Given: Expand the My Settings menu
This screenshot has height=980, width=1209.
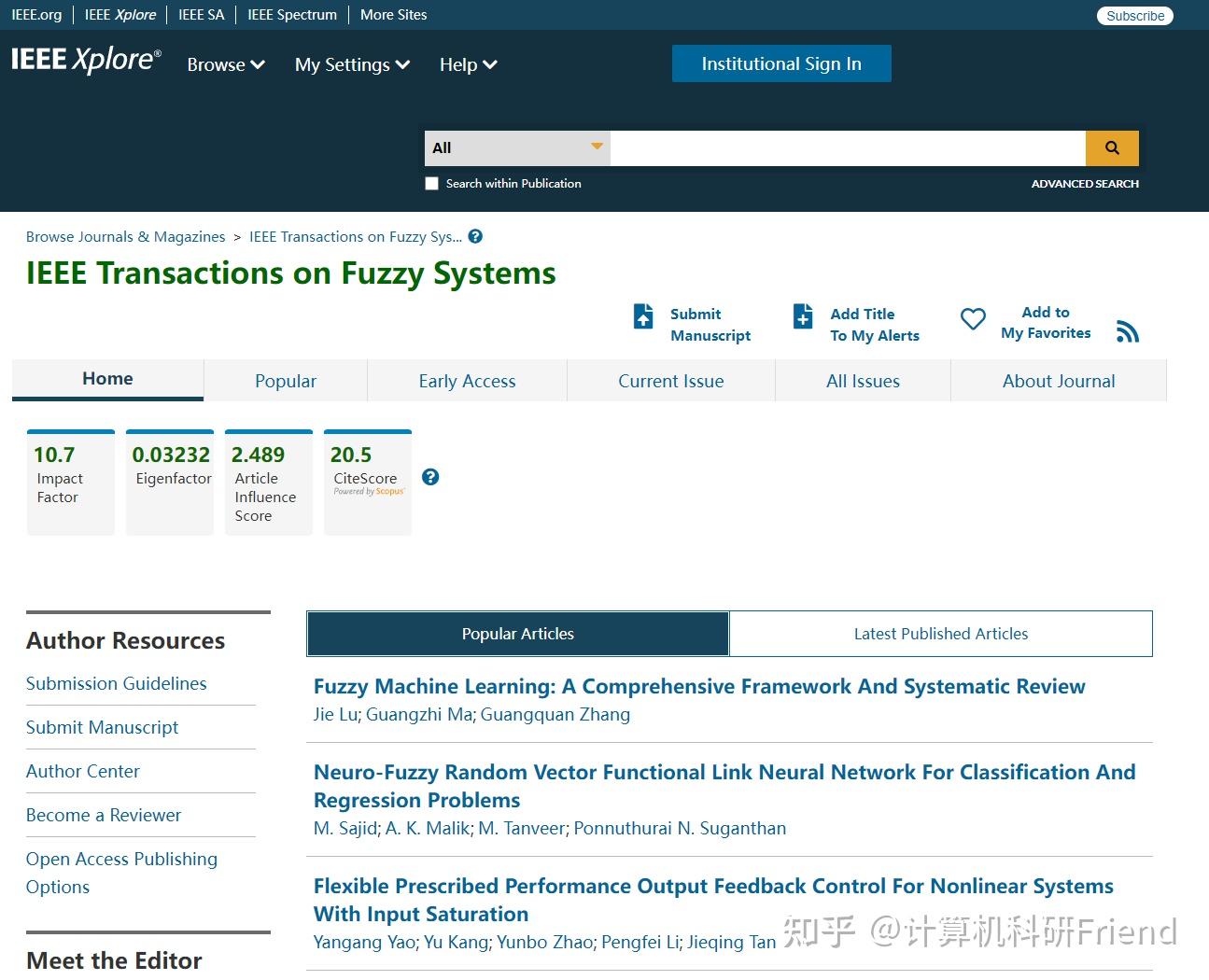Looking at the screenshot, I should pos(352,64).
